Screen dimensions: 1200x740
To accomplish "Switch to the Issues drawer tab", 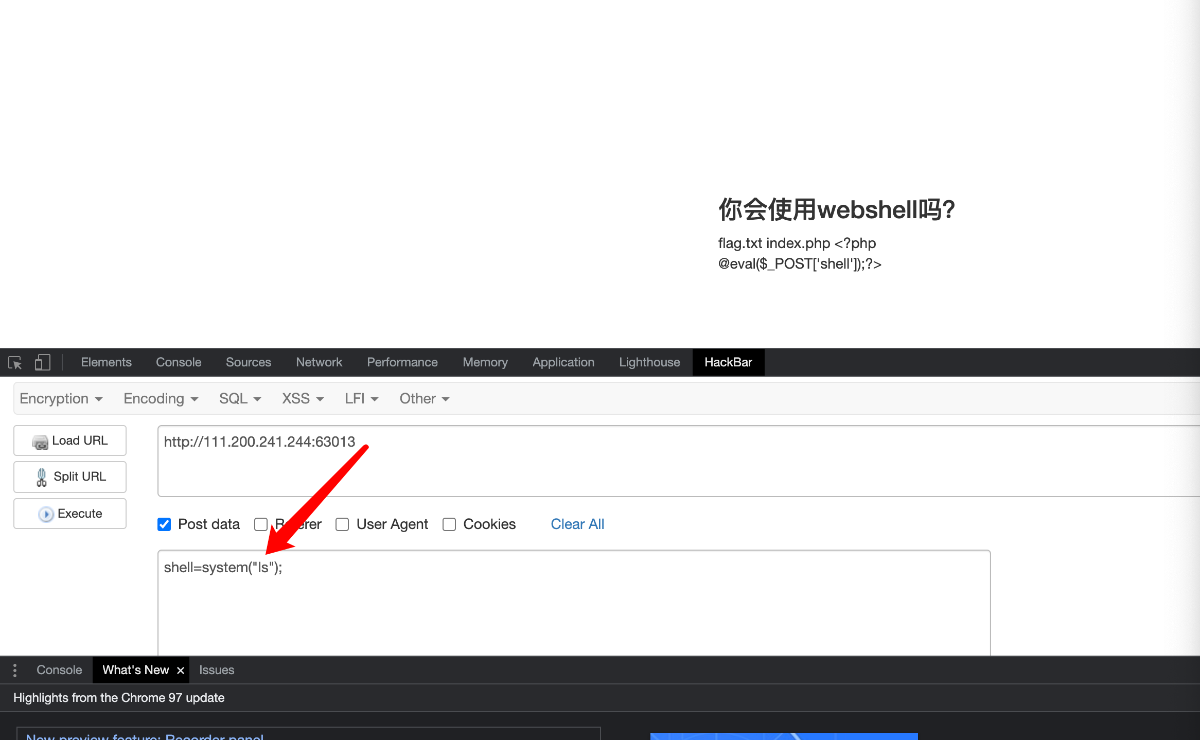I will click(217, 670).
